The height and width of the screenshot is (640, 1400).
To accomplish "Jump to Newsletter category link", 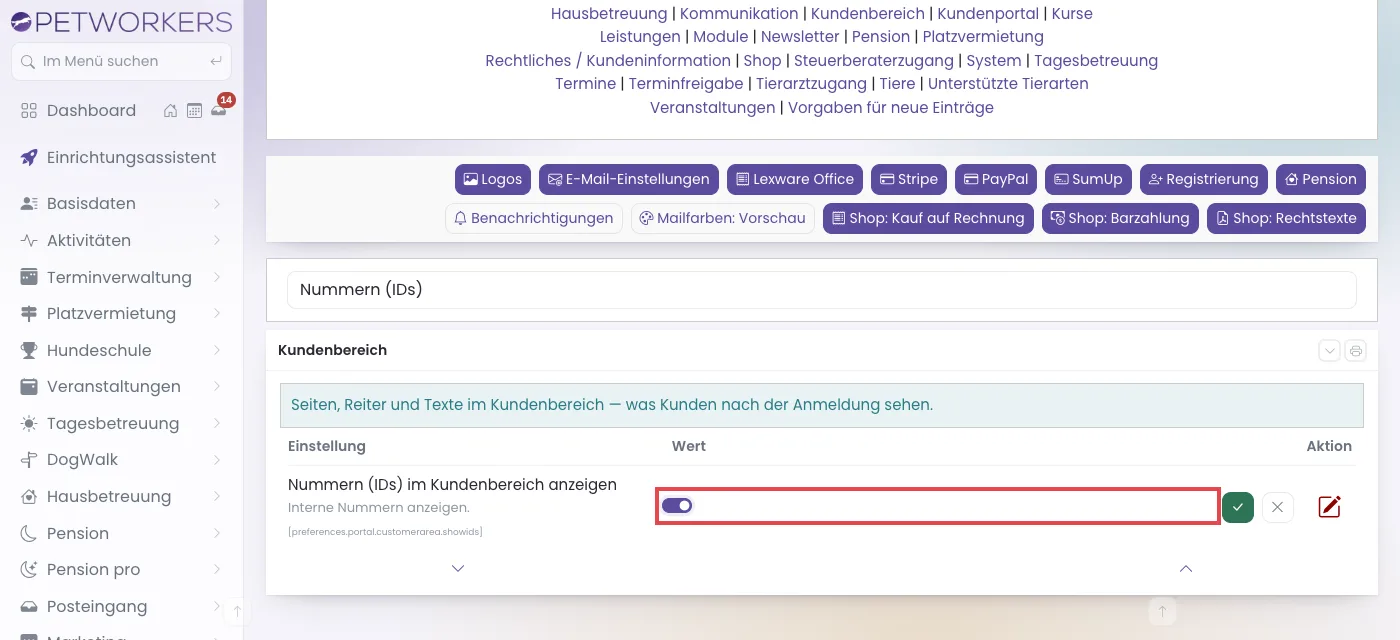I will pos(800,37).
